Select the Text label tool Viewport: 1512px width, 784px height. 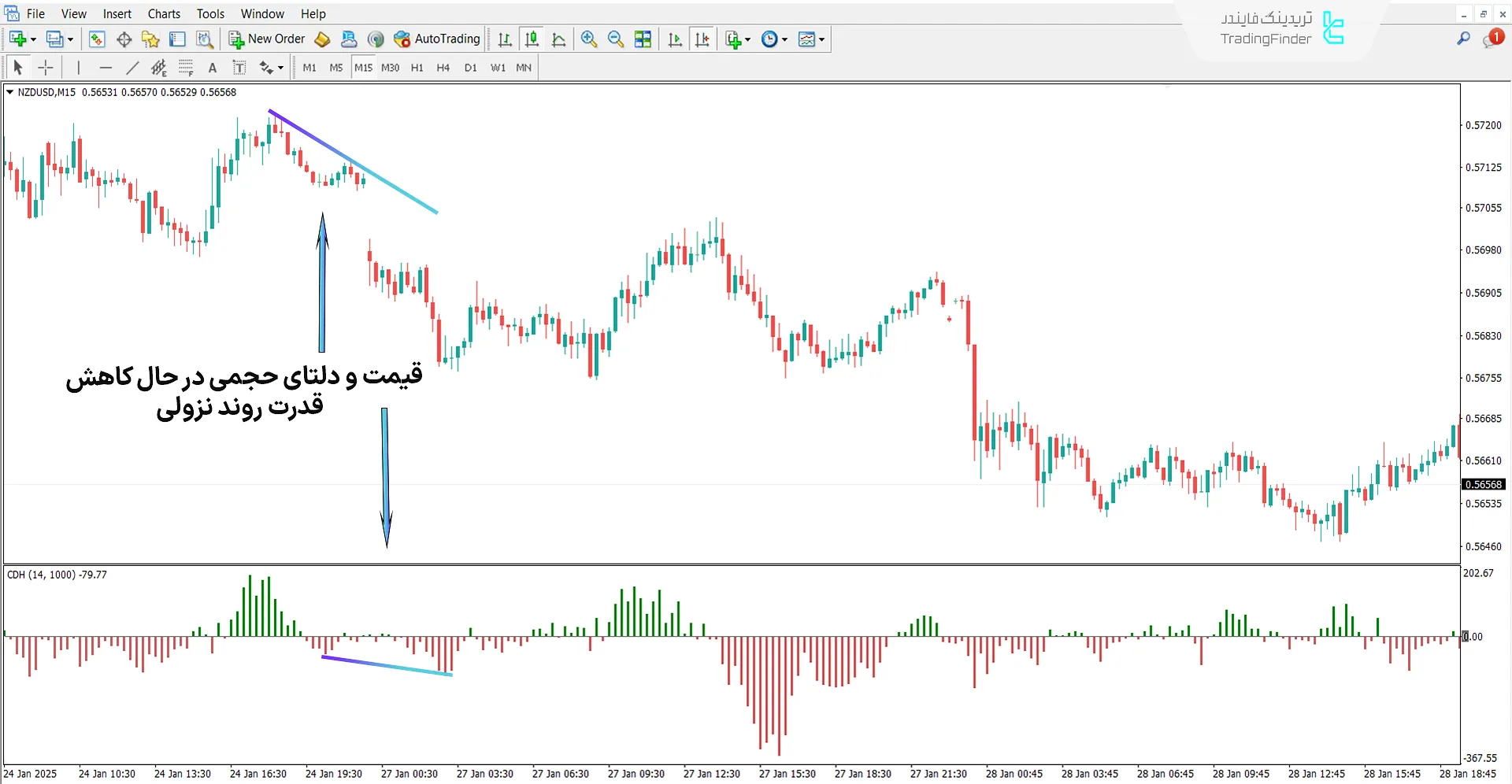tap(239, 68)
